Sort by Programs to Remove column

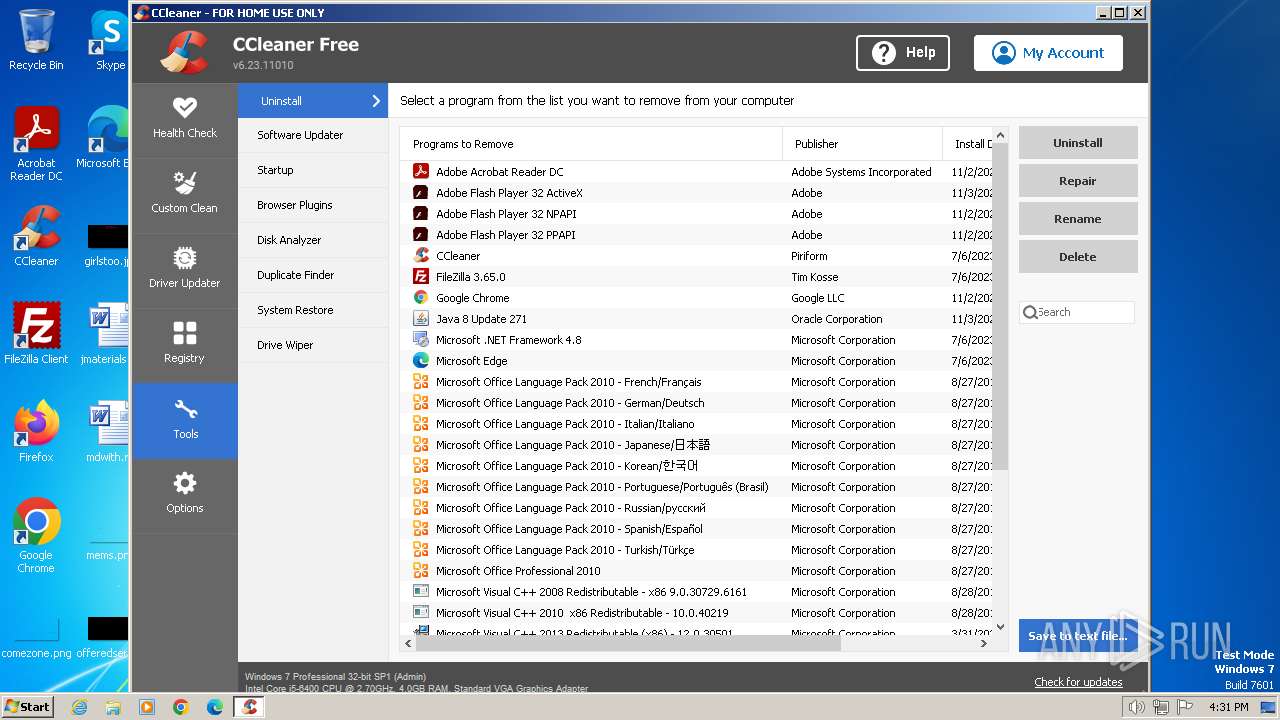tap(591, 144)
